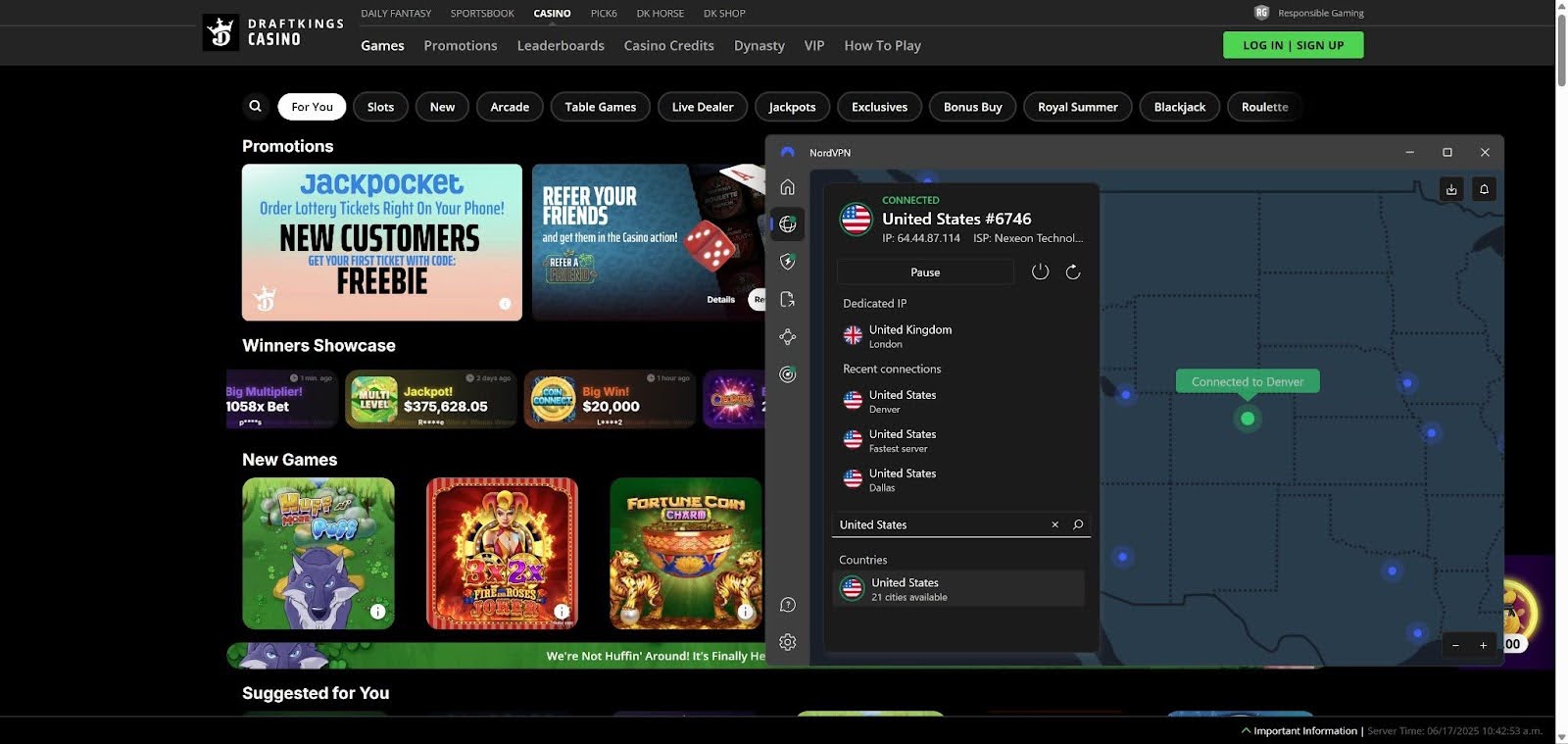Select the New category filter
1568x744 pixels.
tap(442, 107)
